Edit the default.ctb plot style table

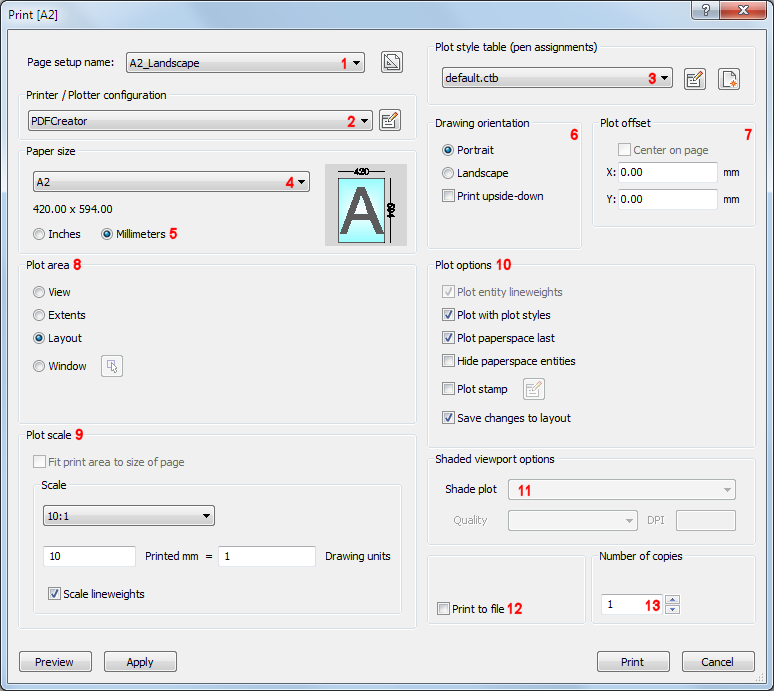coord(695,79)
